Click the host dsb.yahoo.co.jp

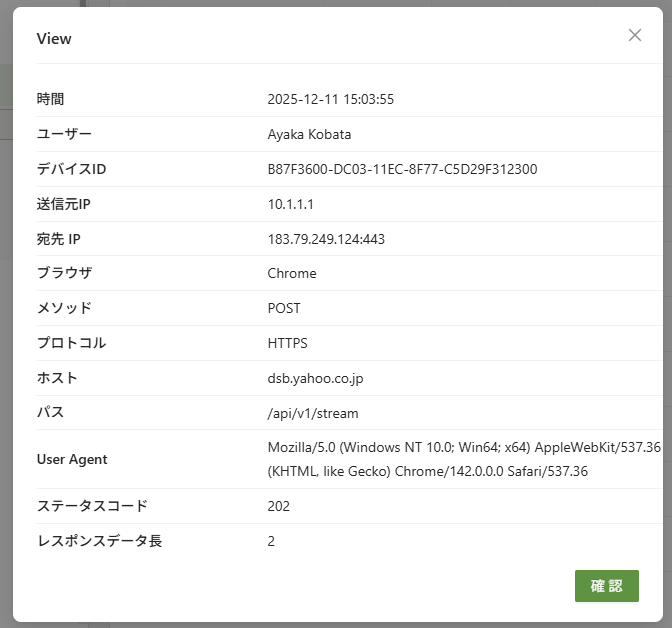pos(316,378)
